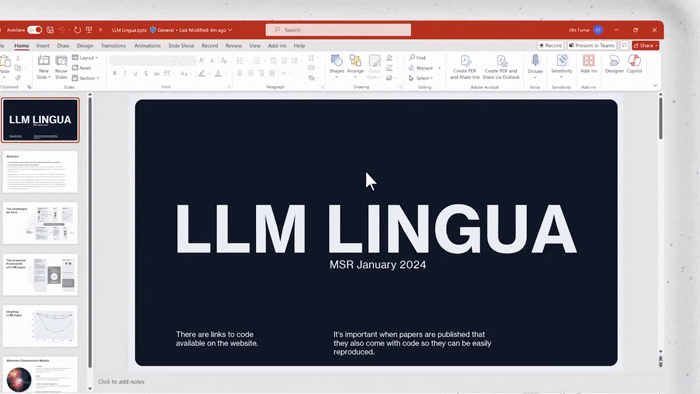Click the Numbering list icon
The height and width of the screenshot is (394, 700).
coord(256,61)
